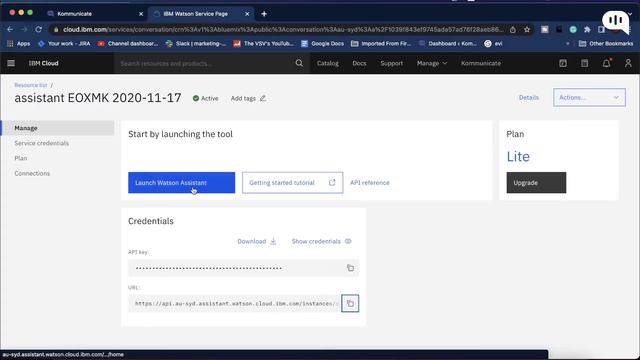Bookmark this page with the star icon
The height and width of the screenshot is (360, 640).
pyautogui.click(x=527, y=29)
